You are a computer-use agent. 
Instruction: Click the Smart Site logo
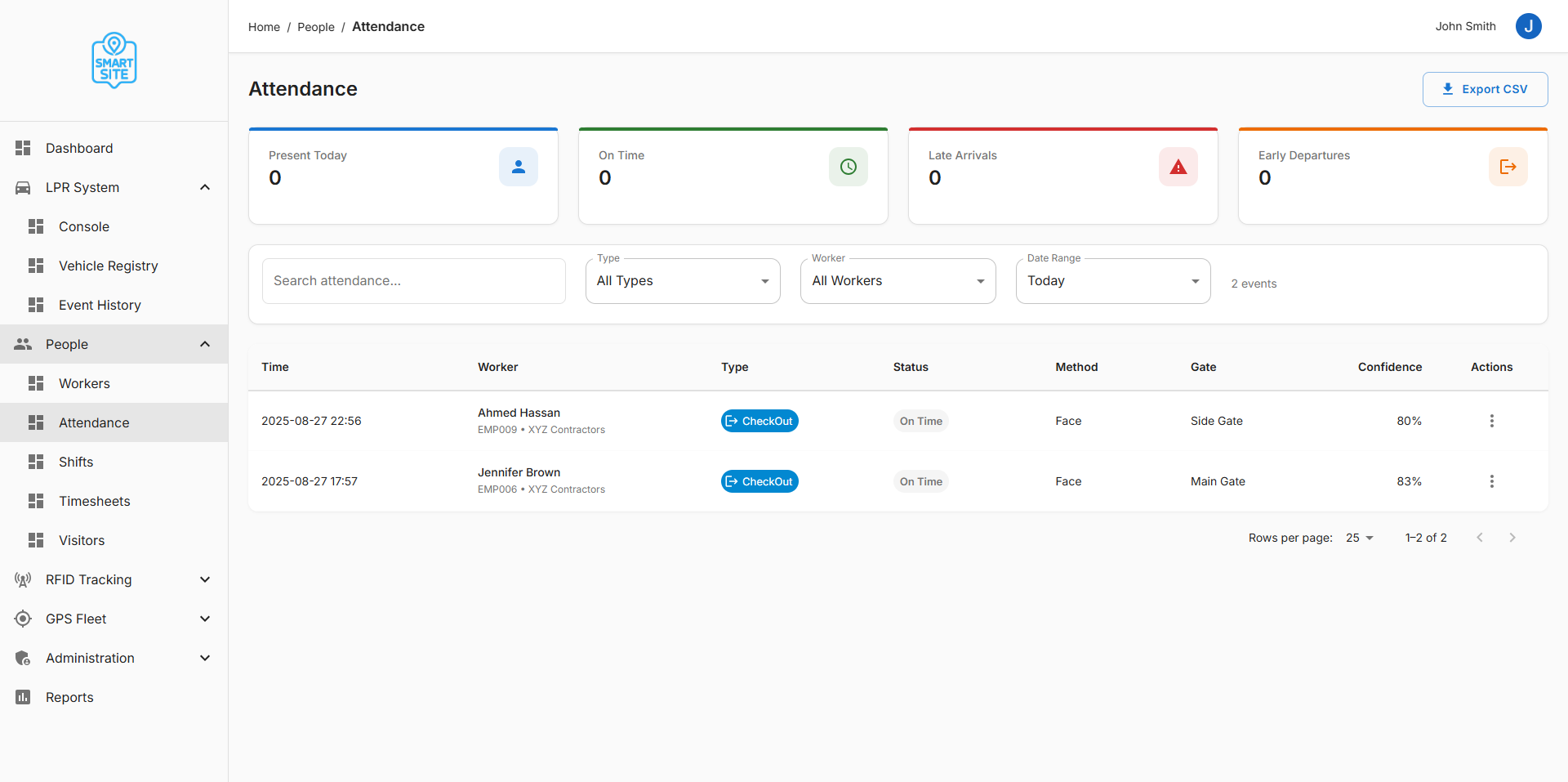[114, 60]
